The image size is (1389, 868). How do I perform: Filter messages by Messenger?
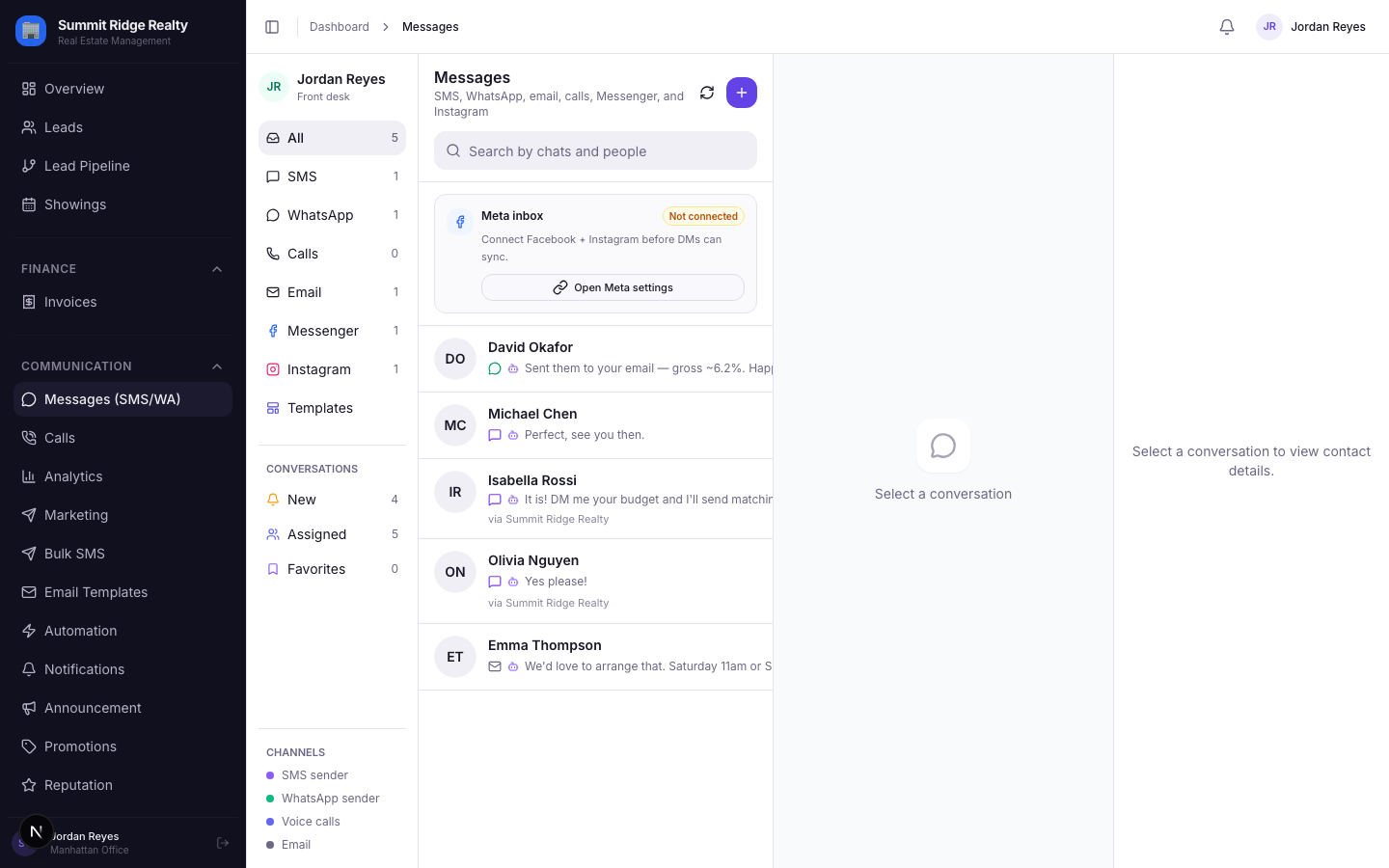[x=332, y=331]
